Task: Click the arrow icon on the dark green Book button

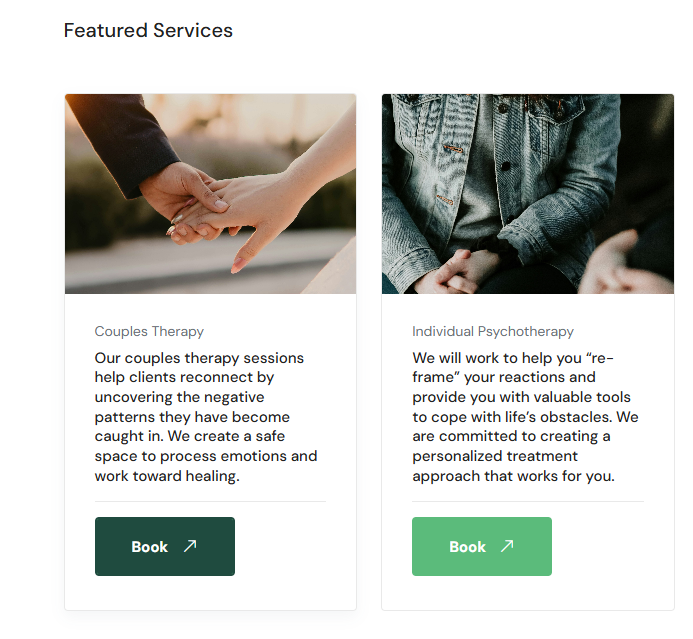Action: (190, 546)
